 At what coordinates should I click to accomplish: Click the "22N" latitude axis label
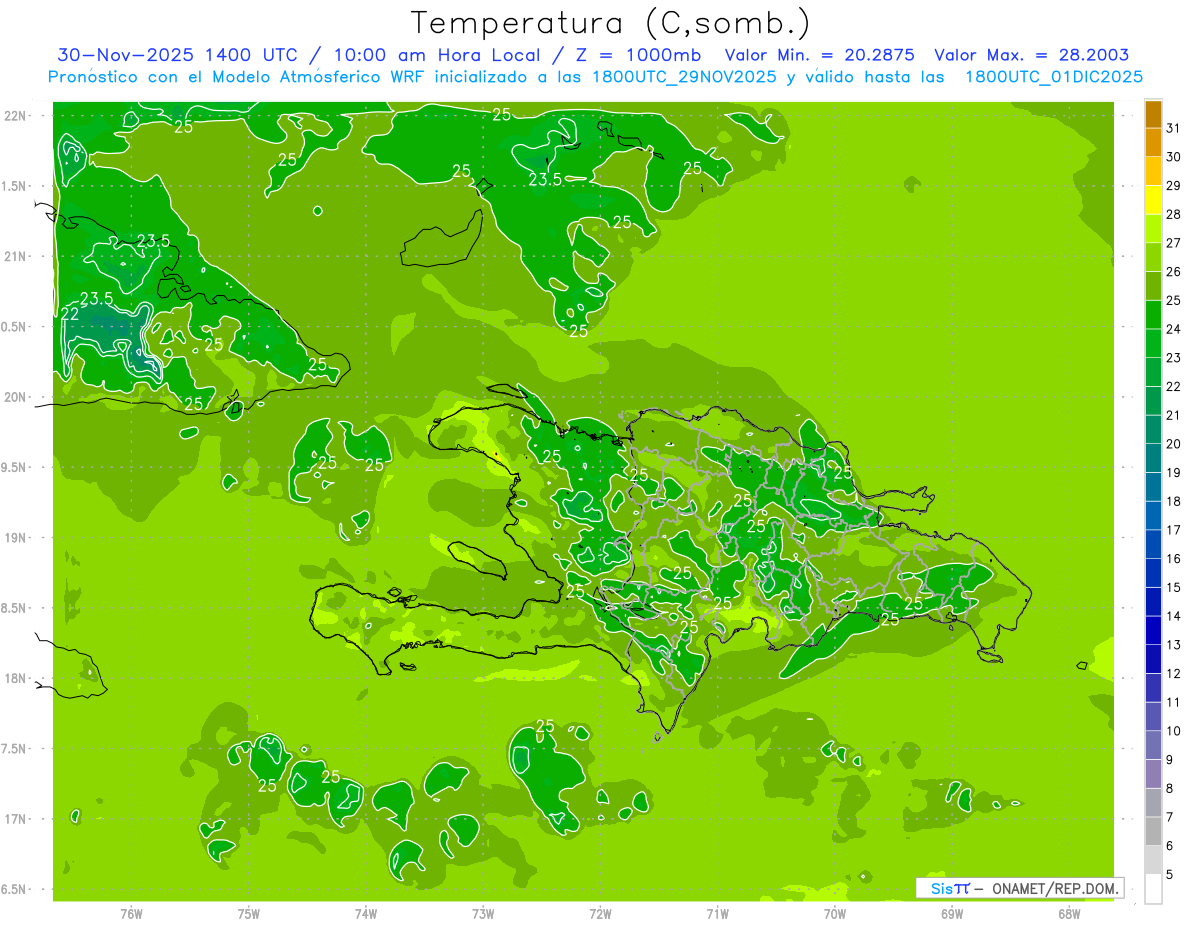point(15,116)
